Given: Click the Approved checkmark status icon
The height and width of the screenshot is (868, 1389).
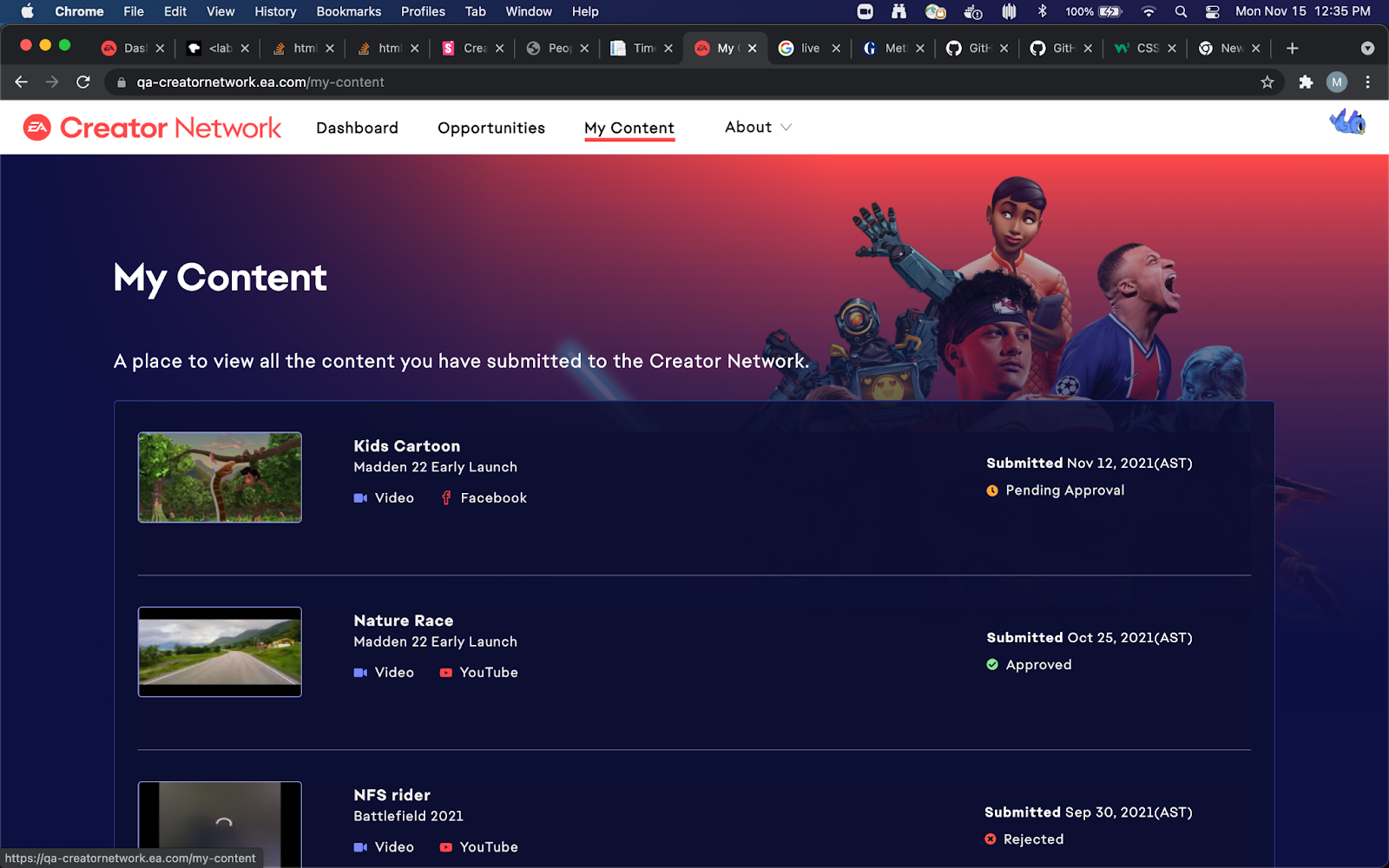Looking at the screenshot, I should point(992,665).
